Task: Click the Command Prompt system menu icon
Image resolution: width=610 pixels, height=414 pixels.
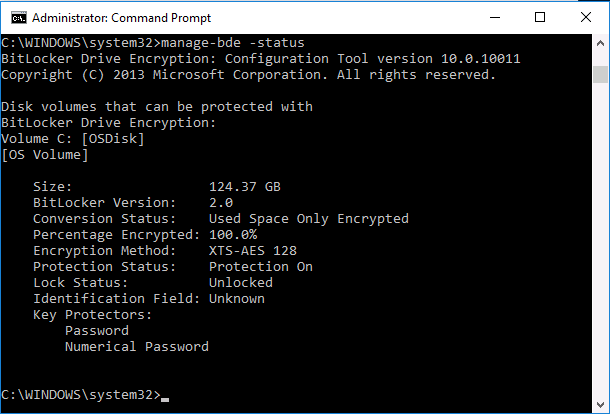Action: pyautogui.click(x=19, y=18)
